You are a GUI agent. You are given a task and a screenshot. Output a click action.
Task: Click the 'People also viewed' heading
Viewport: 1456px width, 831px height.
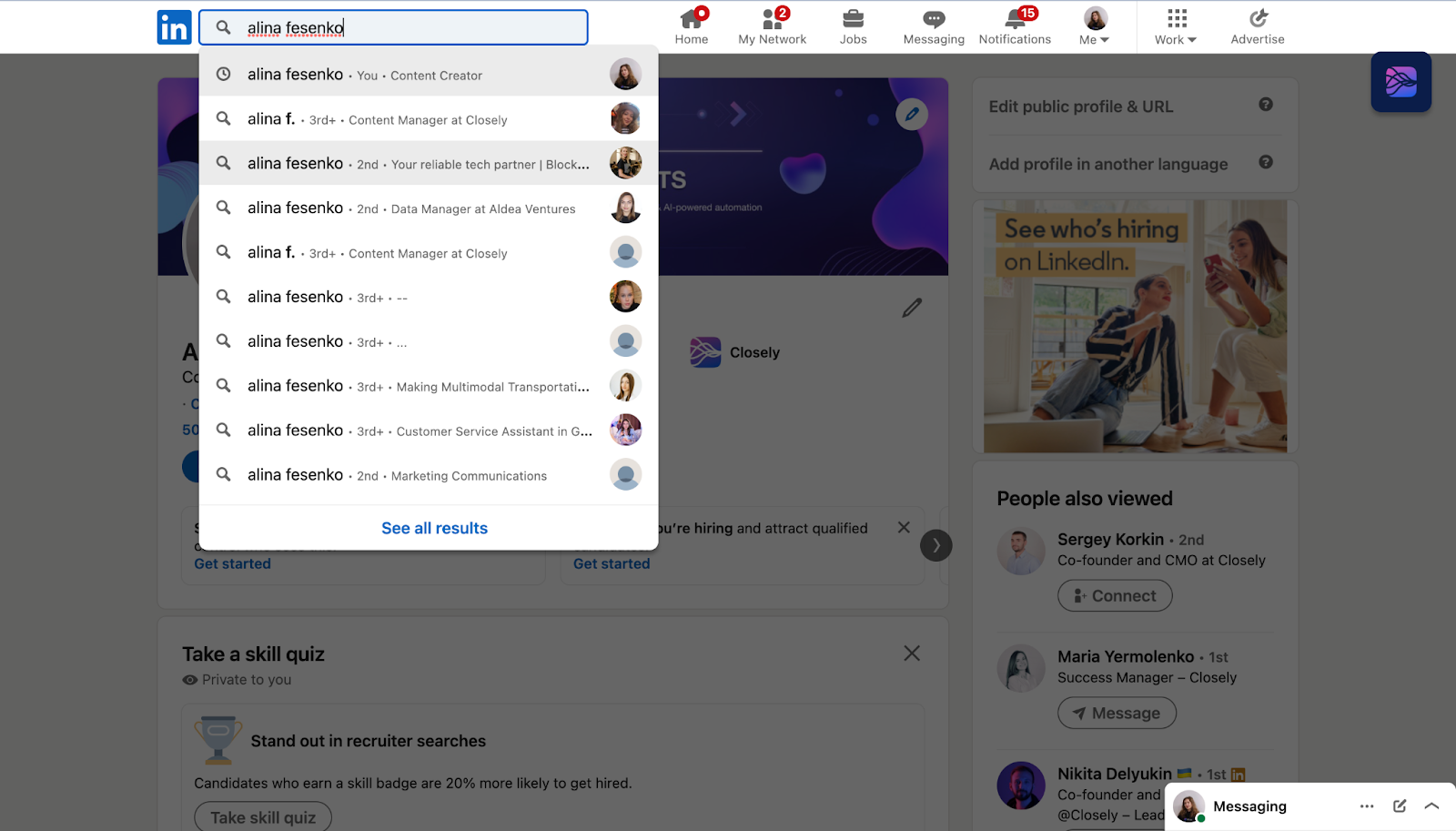(x=1085, y=499)
